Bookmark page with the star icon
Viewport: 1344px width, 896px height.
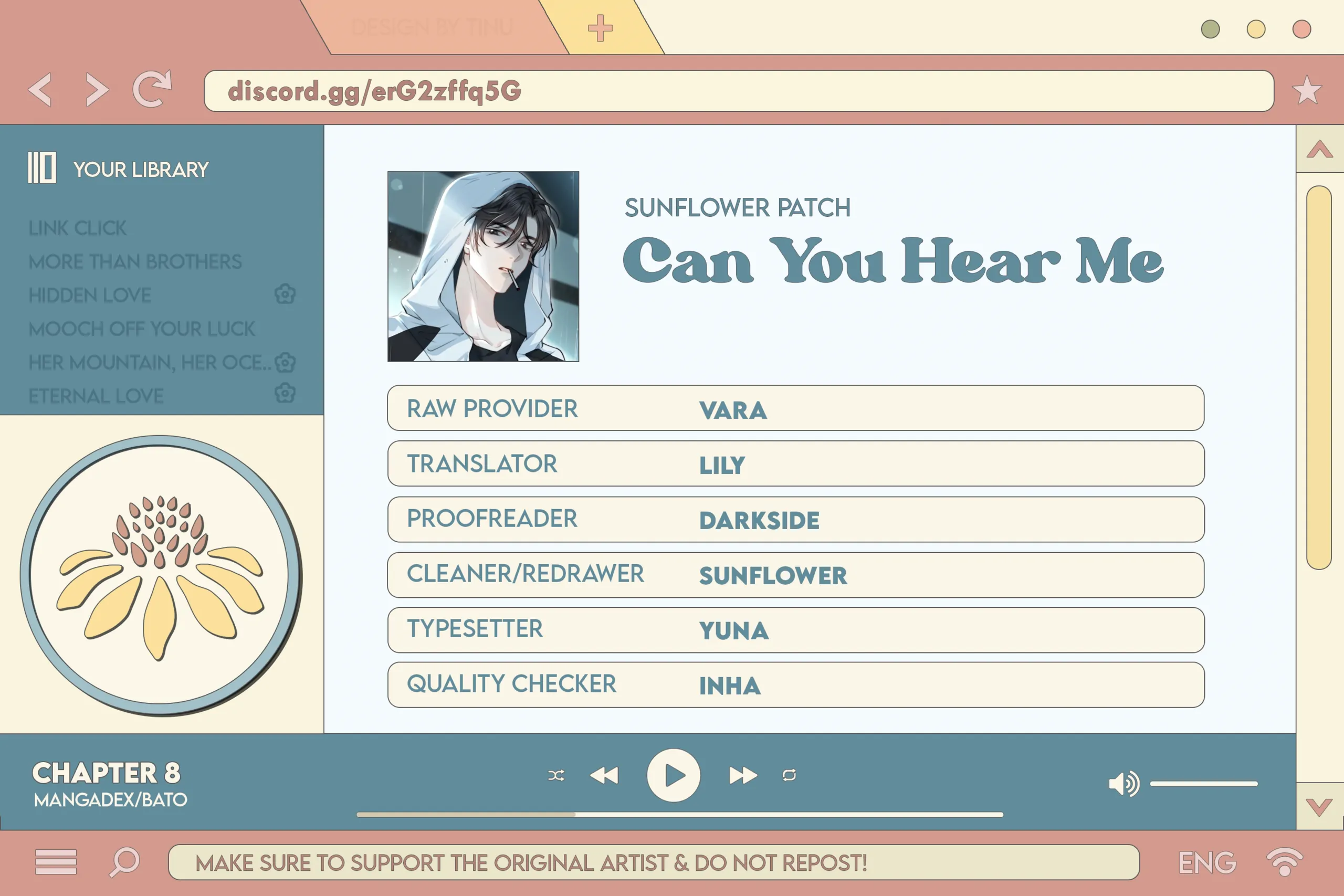pos(1306,91)
